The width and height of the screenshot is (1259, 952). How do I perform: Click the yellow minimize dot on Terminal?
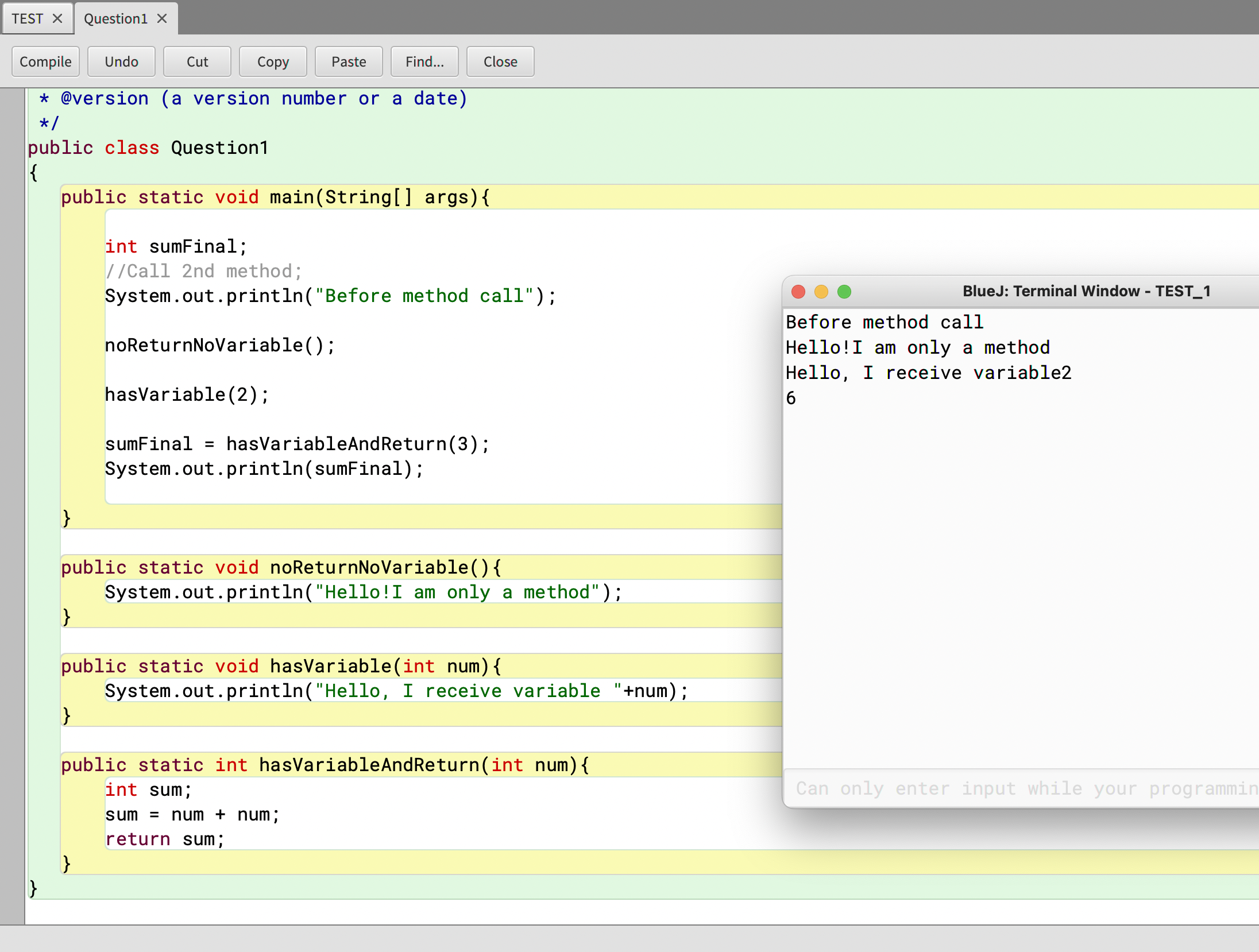tap(821, 292)
